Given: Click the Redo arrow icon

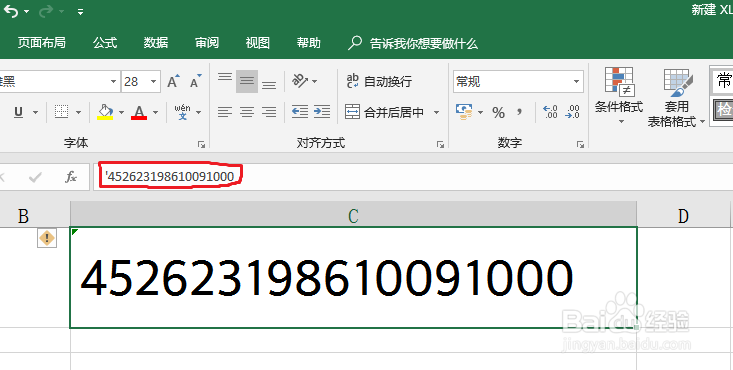Looking at the screenshot, I should 46,11.
